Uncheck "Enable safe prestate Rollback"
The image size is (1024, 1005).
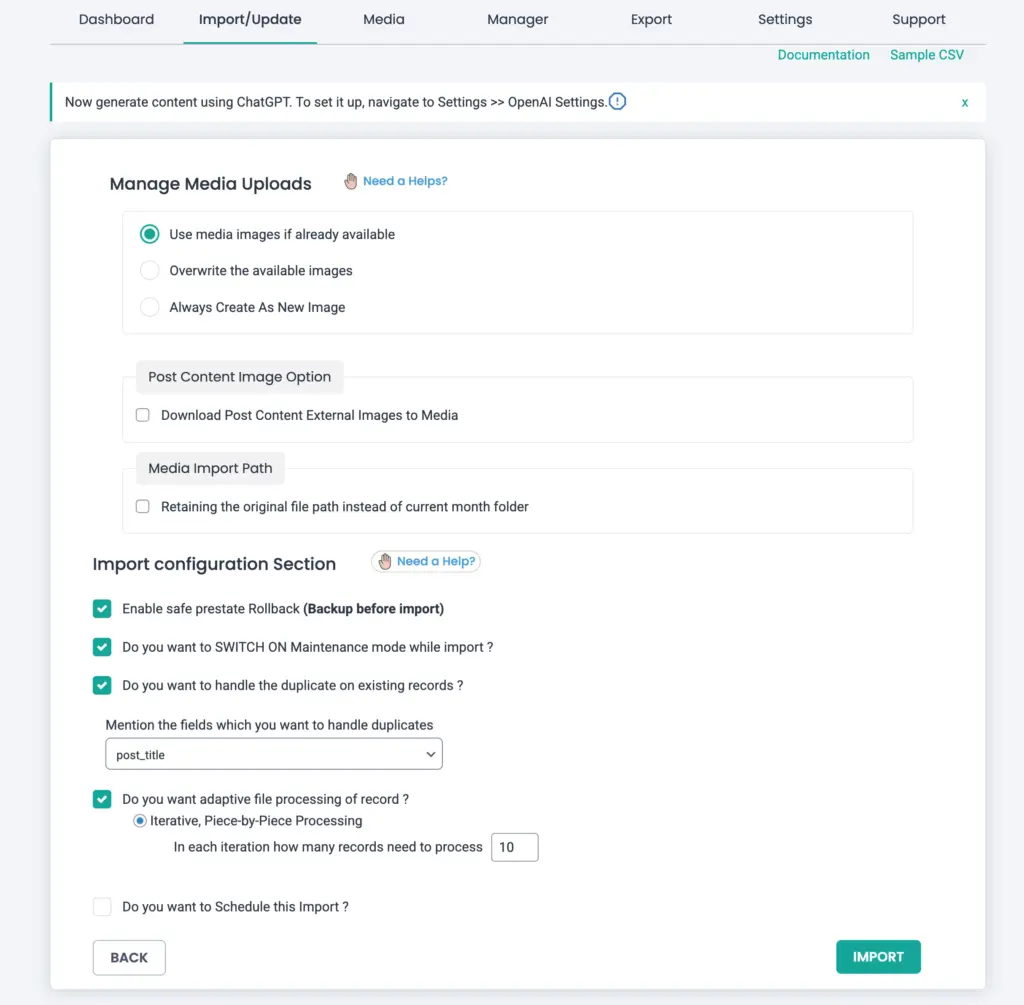pyautogui.click(x=101, y=608)
